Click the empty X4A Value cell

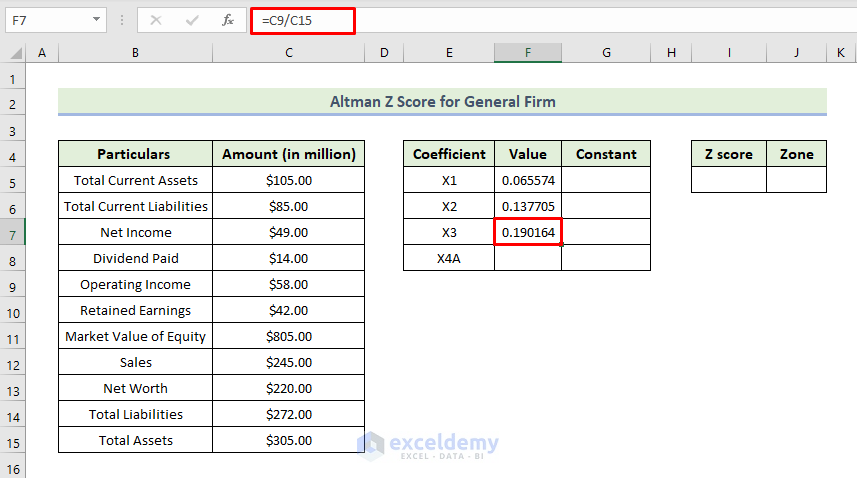point(528,258)
